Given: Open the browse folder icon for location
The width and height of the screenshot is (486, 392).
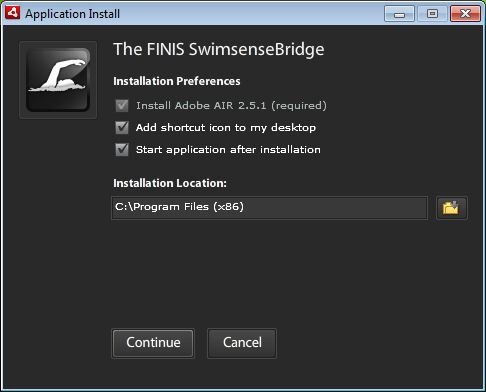Looking at the screenshot, I should point(451,208).
